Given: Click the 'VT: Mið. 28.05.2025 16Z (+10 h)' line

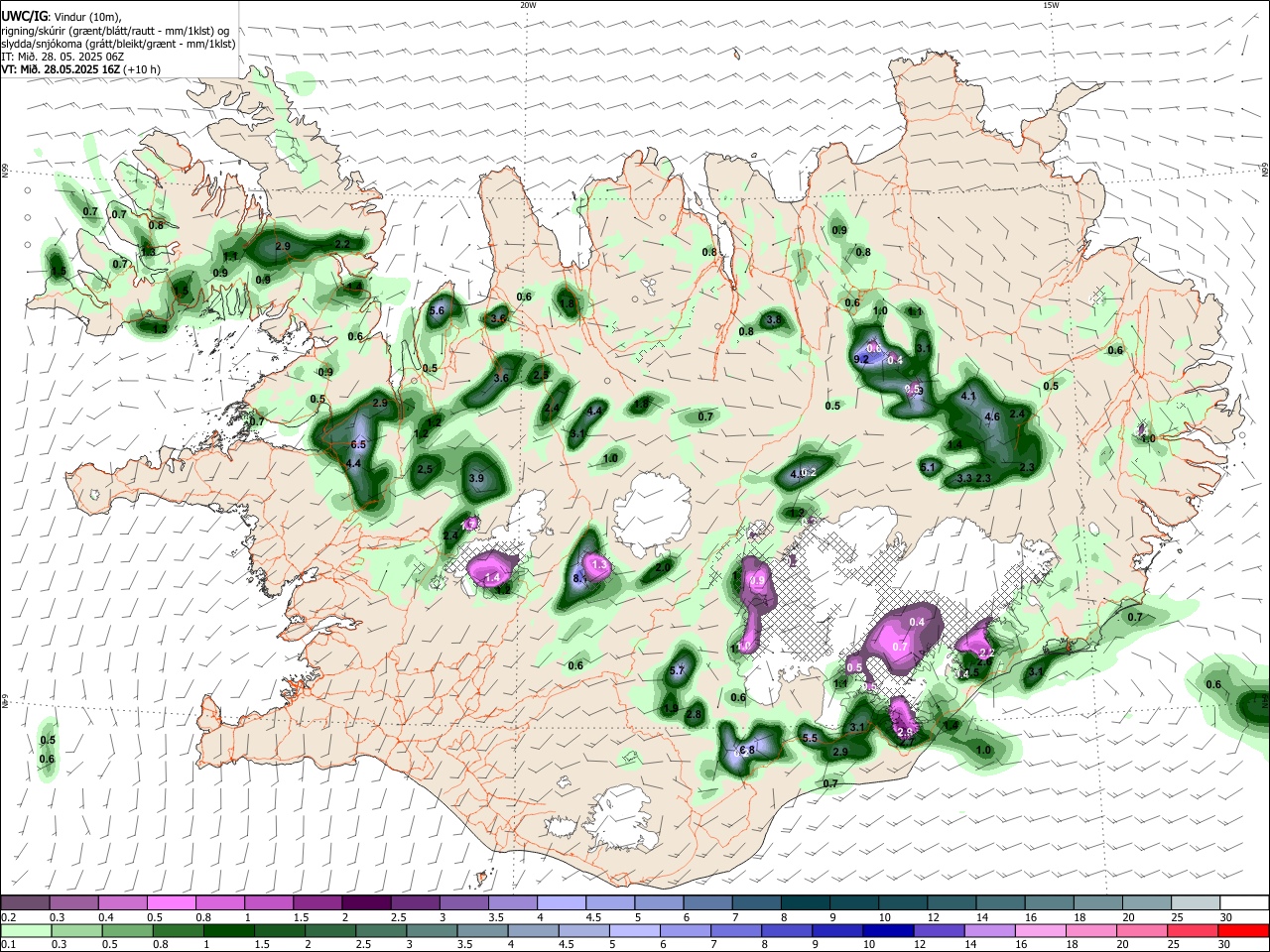Looking at the screenshot, I should [x=81, y=69].
